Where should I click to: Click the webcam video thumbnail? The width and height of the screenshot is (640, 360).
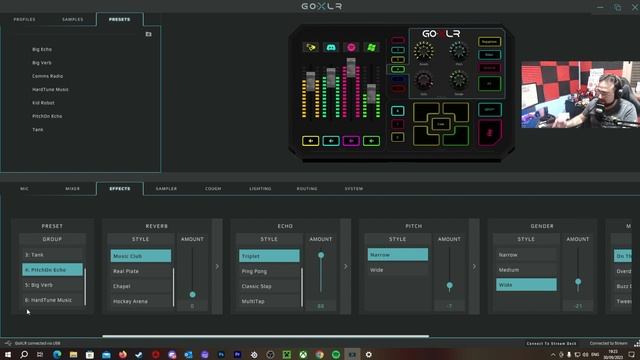point(580,95)
